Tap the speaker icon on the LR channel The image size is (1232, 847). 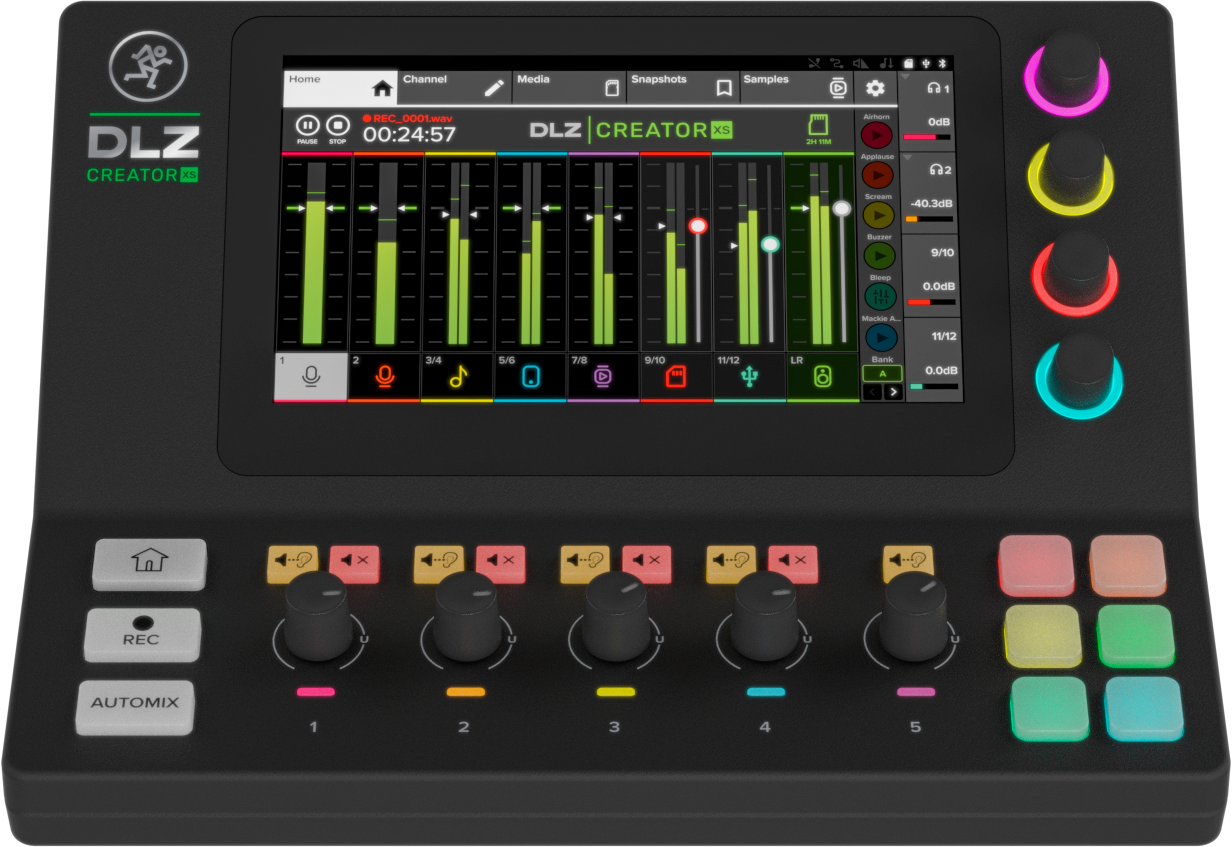click(x=825, y=375)
